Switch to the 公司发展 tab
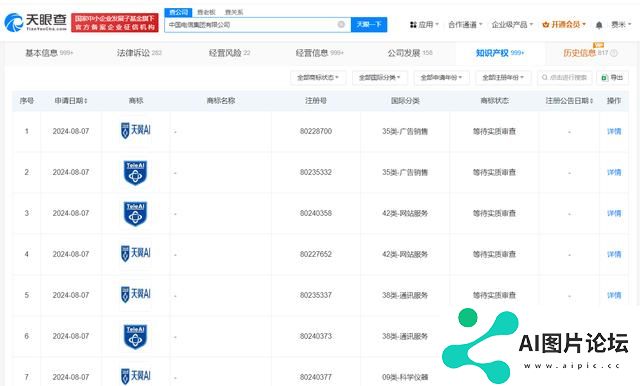This screenshot has width=640, height=386. pyautogui.click(x=410, y=53)
